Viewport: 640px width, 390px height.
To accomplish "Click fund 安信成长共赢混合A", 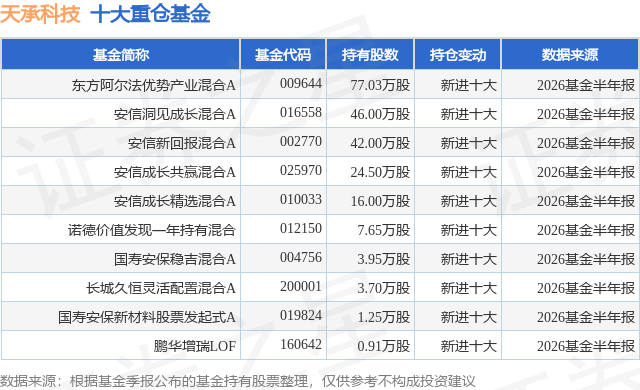I will pyautogui.click(x=175, y=172).
